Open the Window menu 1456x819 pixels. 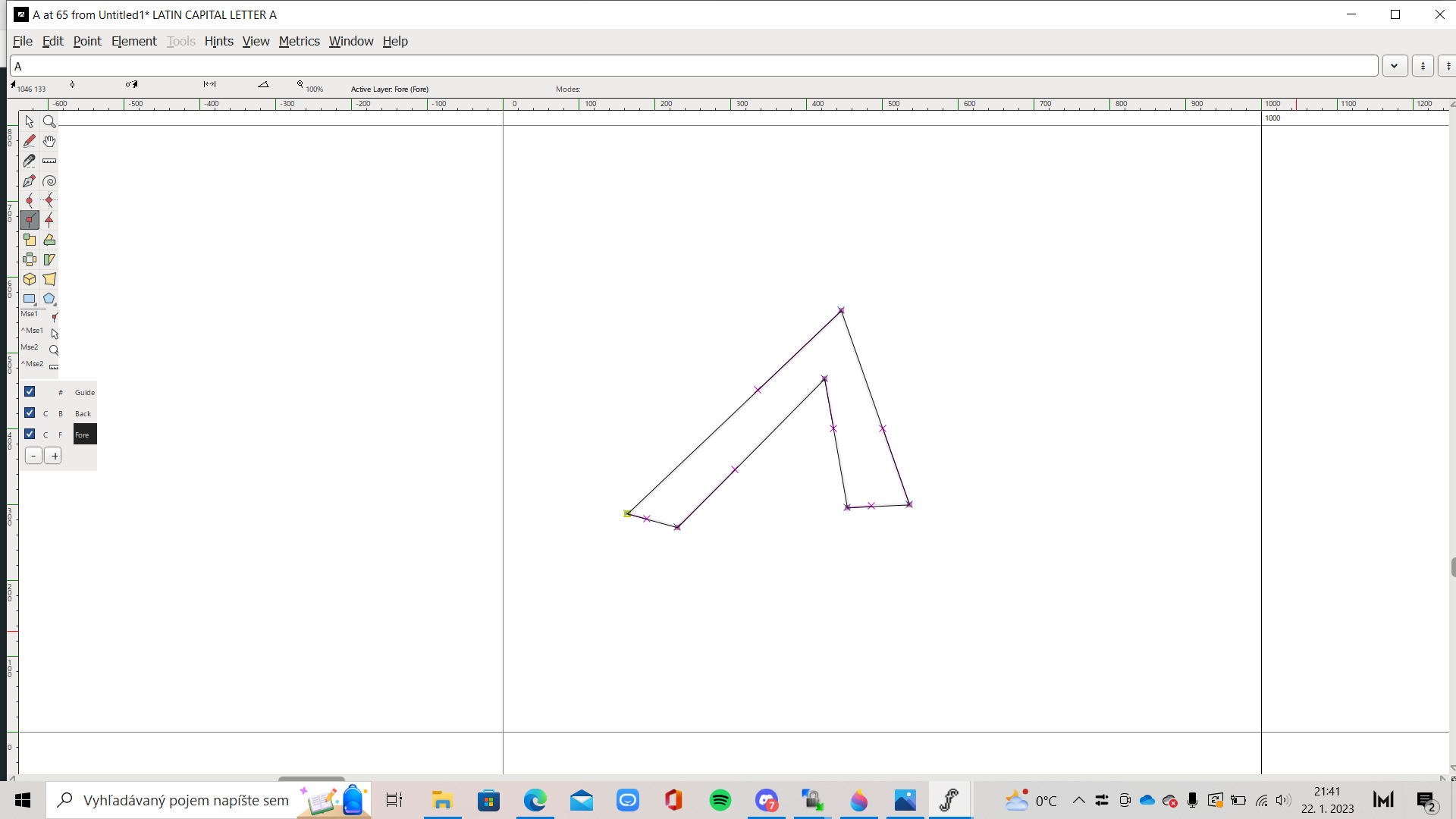coord(351,41)
